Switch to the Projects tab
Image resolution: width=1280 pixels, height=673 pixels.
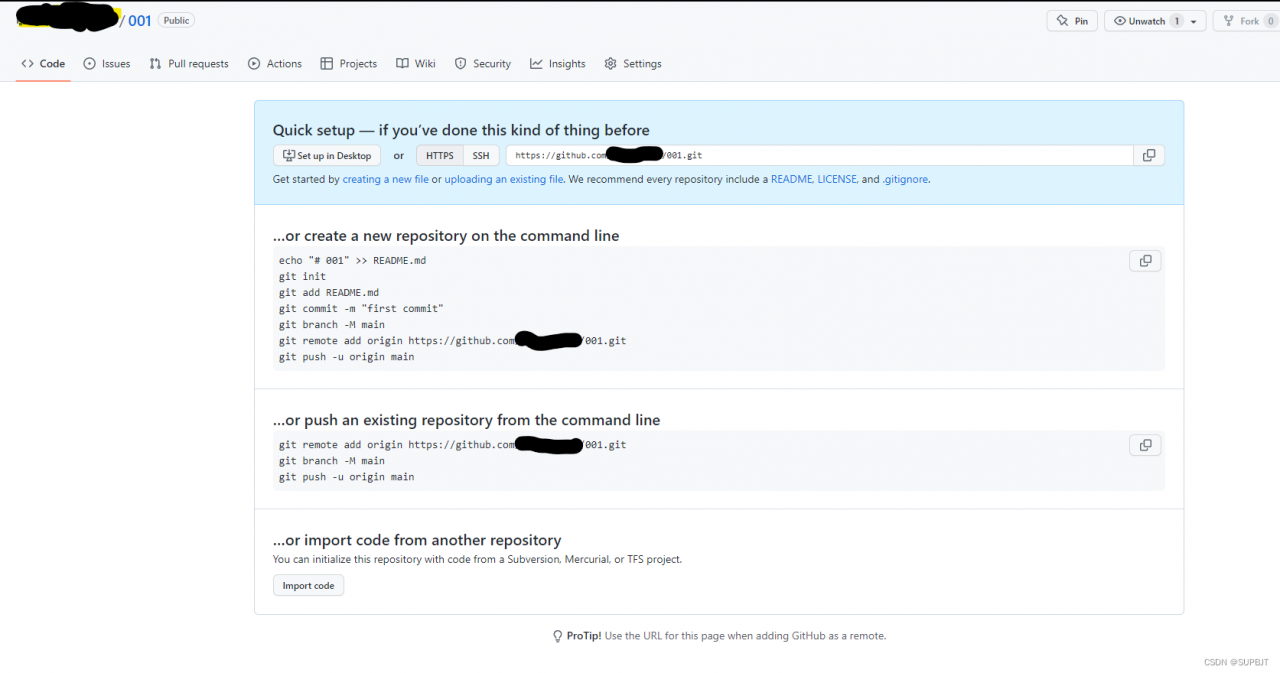click(x=349, y=63)
